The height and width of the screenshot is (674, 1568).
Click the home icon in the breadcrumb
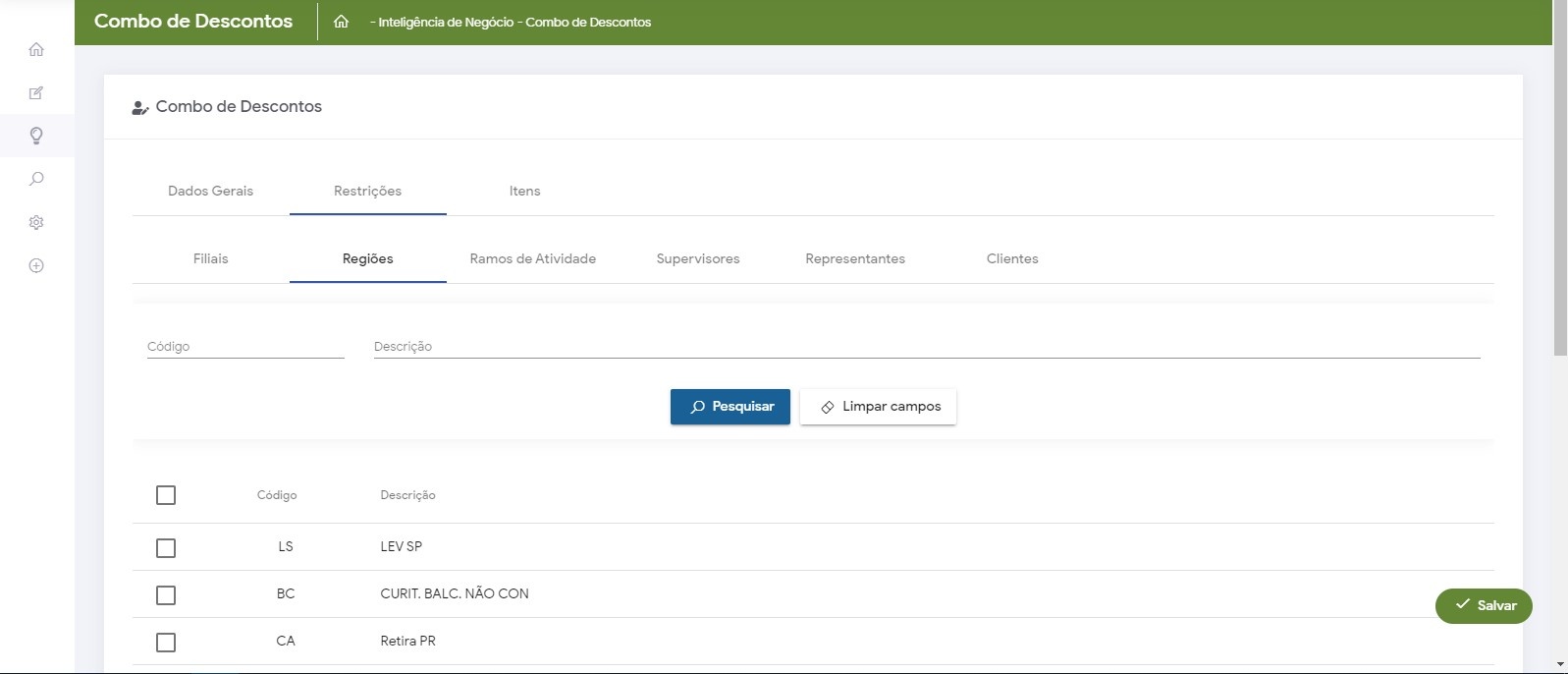pyautogui.click(x=341, y=22)
